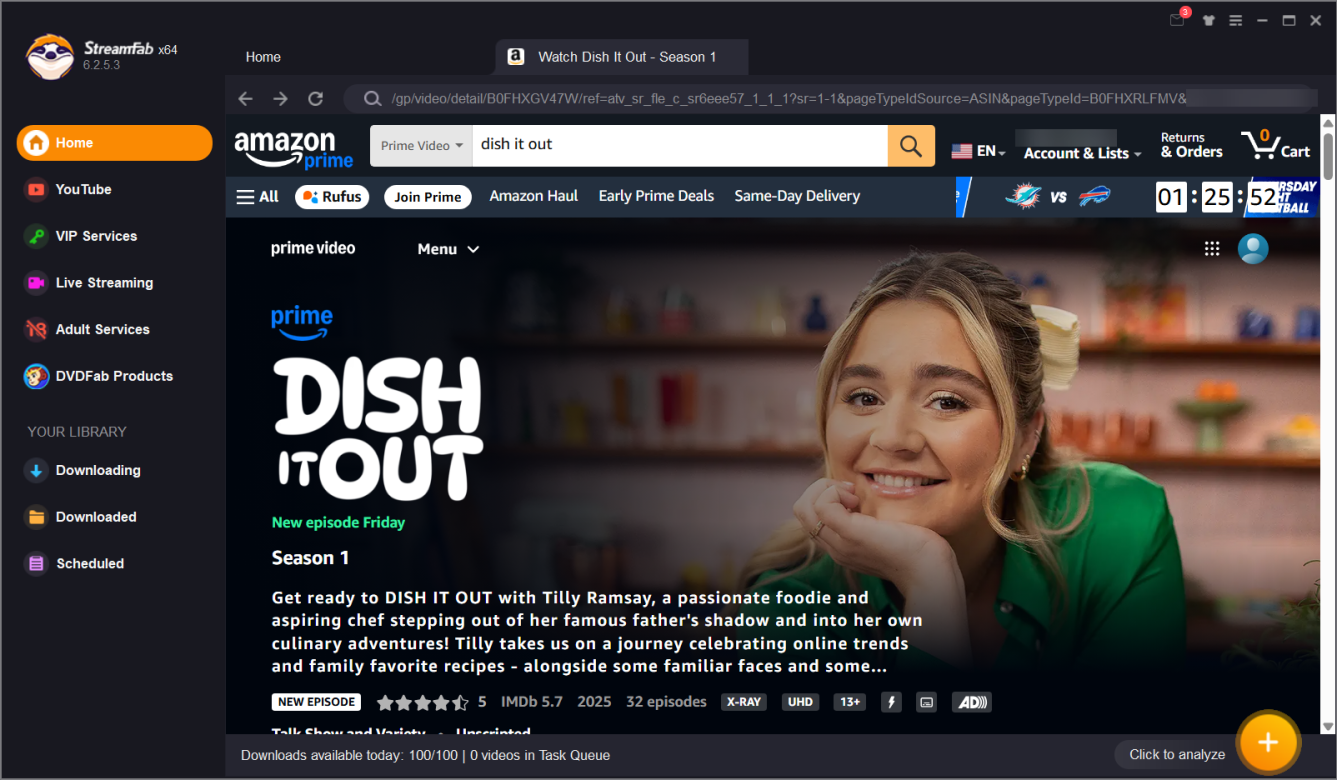Open the messages envelope with 3 notifications
Image resolution: width=1337 pixels, height=780 pixels.
[1178, 20]
